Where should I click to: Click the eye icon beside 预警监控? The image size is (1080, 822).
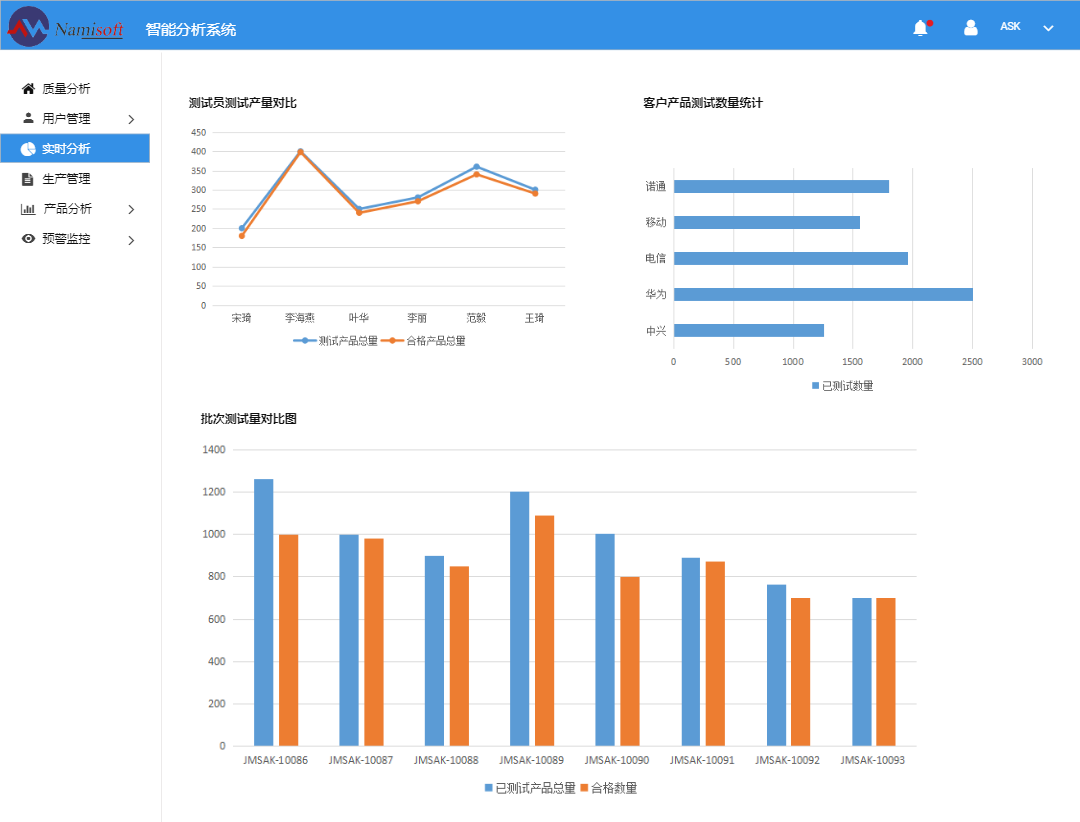click(x=28, y=239)
